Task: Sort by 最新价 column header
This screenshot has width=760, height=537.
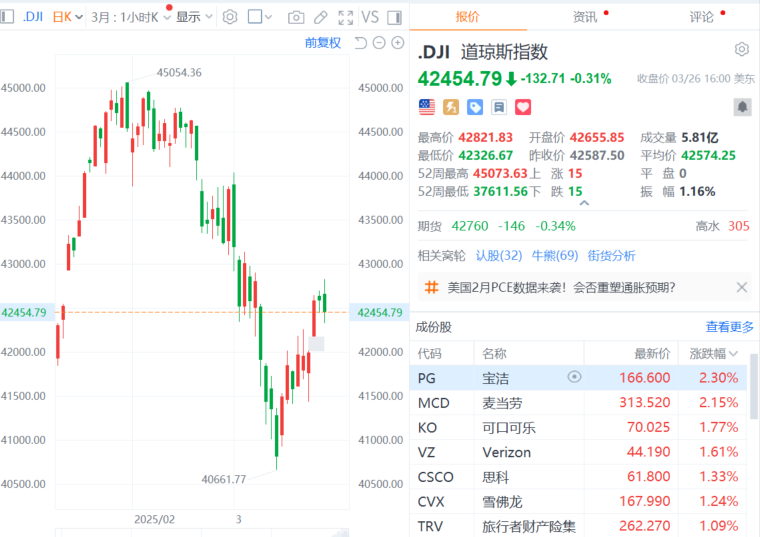Action: click(652, 354)
